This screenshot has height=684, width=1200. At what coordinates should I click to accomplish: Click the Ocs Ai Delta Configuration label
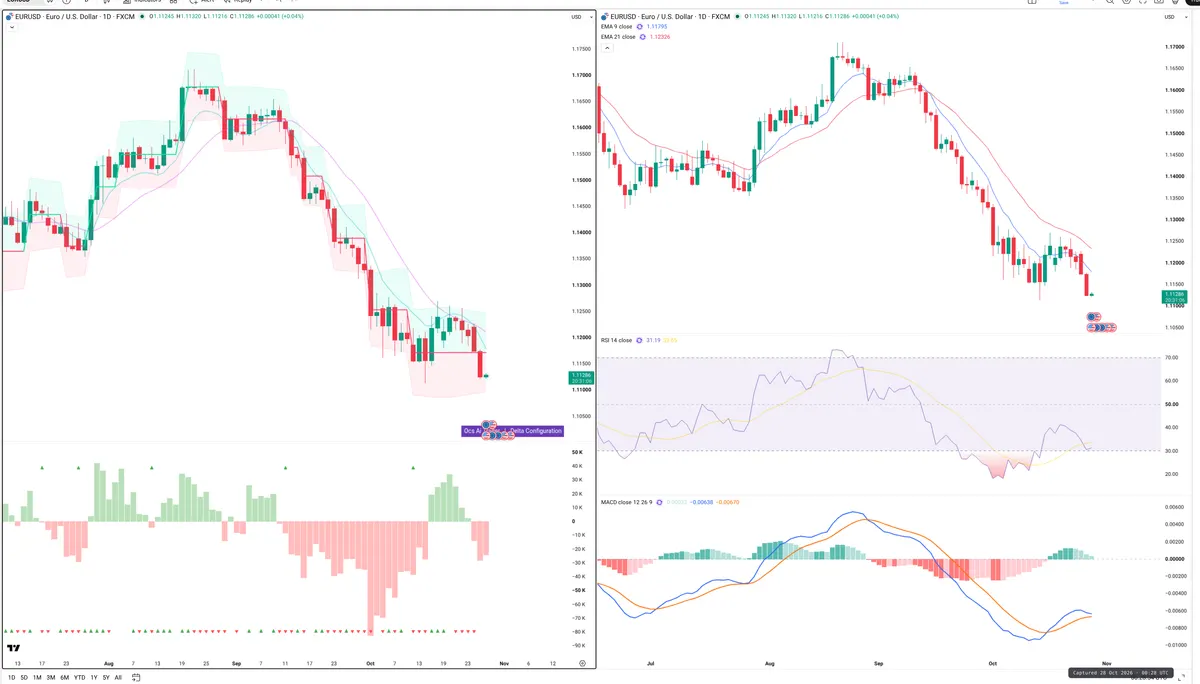[513, 431]
